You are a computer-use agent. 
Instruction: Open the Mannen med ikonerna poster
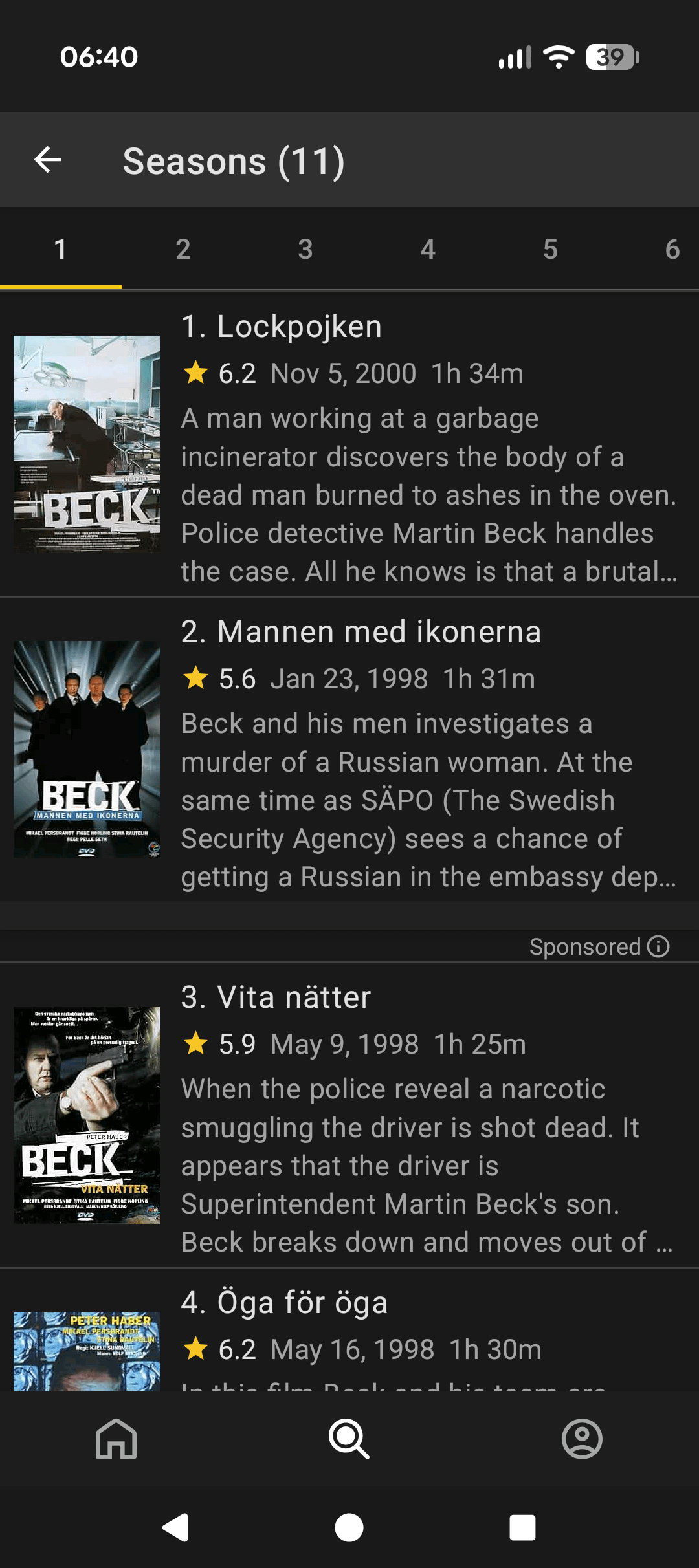(87, 749)
